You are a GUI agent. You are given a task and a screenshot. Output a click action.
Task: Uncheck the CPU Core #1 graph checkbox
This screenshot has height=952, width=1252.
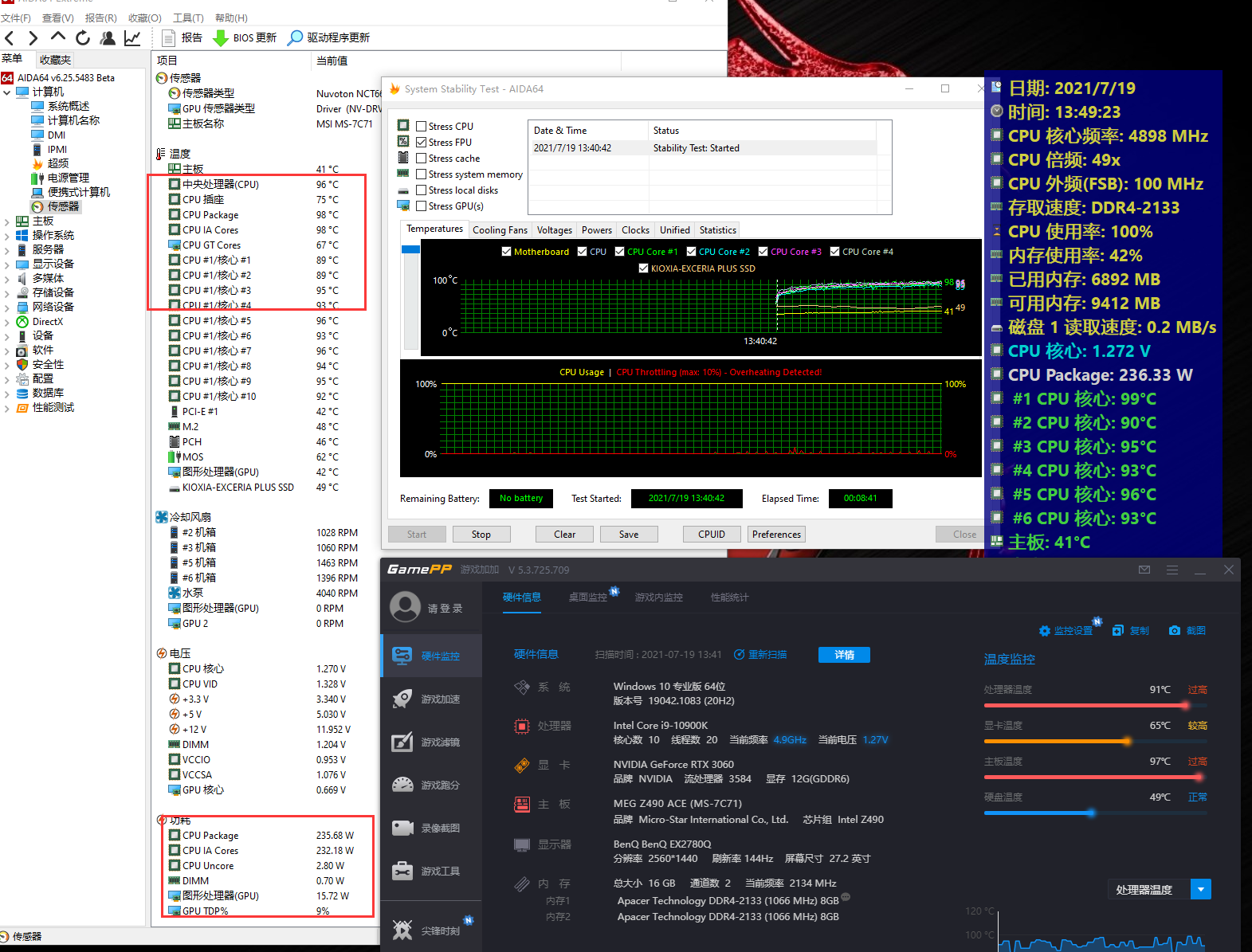point(619,251)
